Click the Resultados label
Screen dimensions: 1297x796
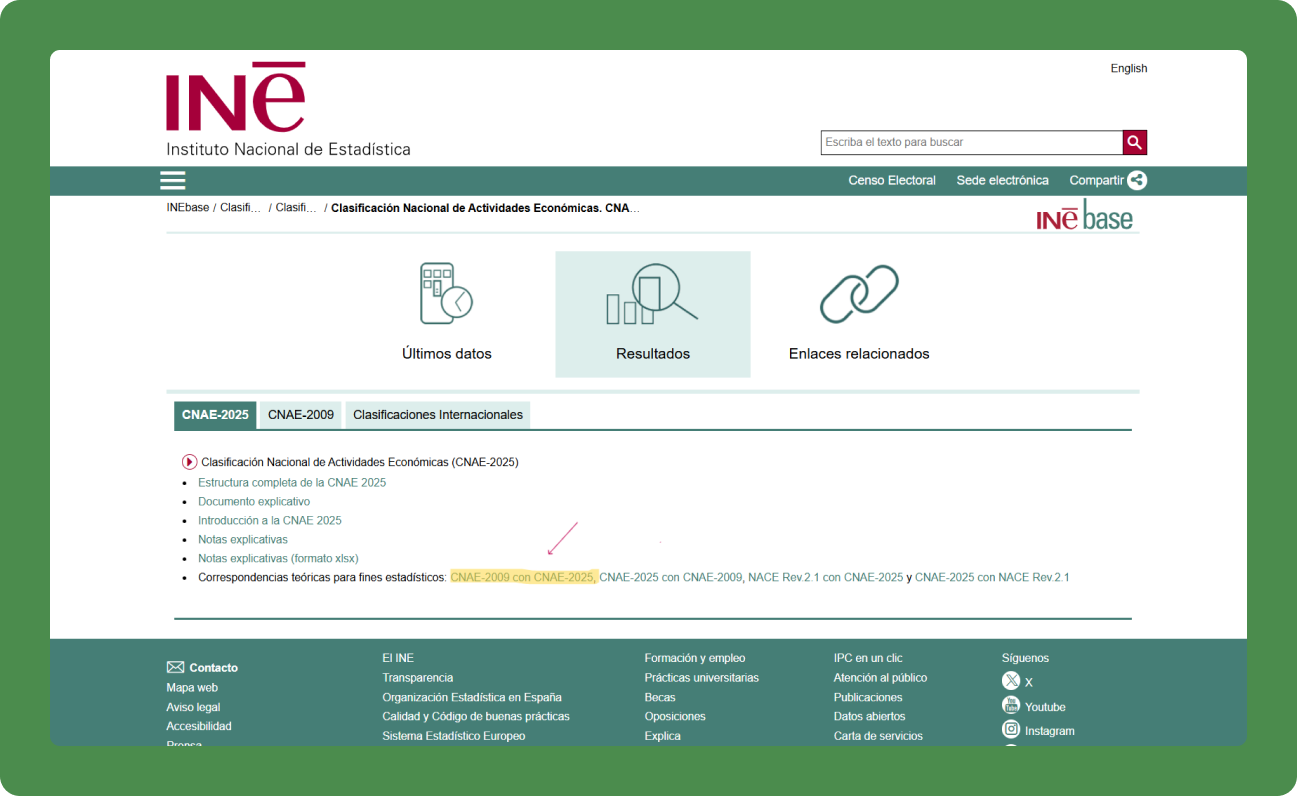(x=653, y=354)
